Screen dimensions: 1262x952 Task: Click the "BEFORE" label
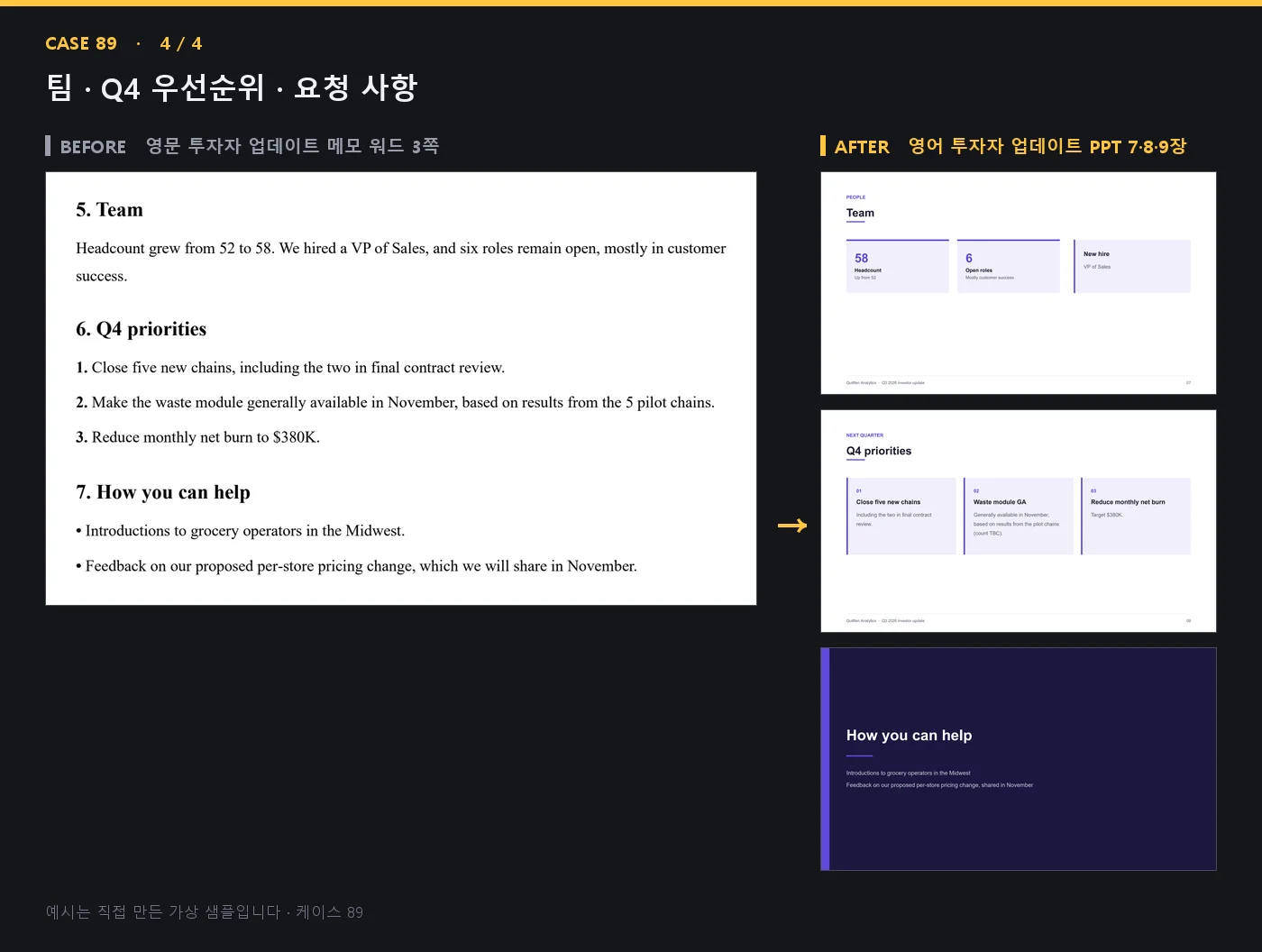coord(93,146)
